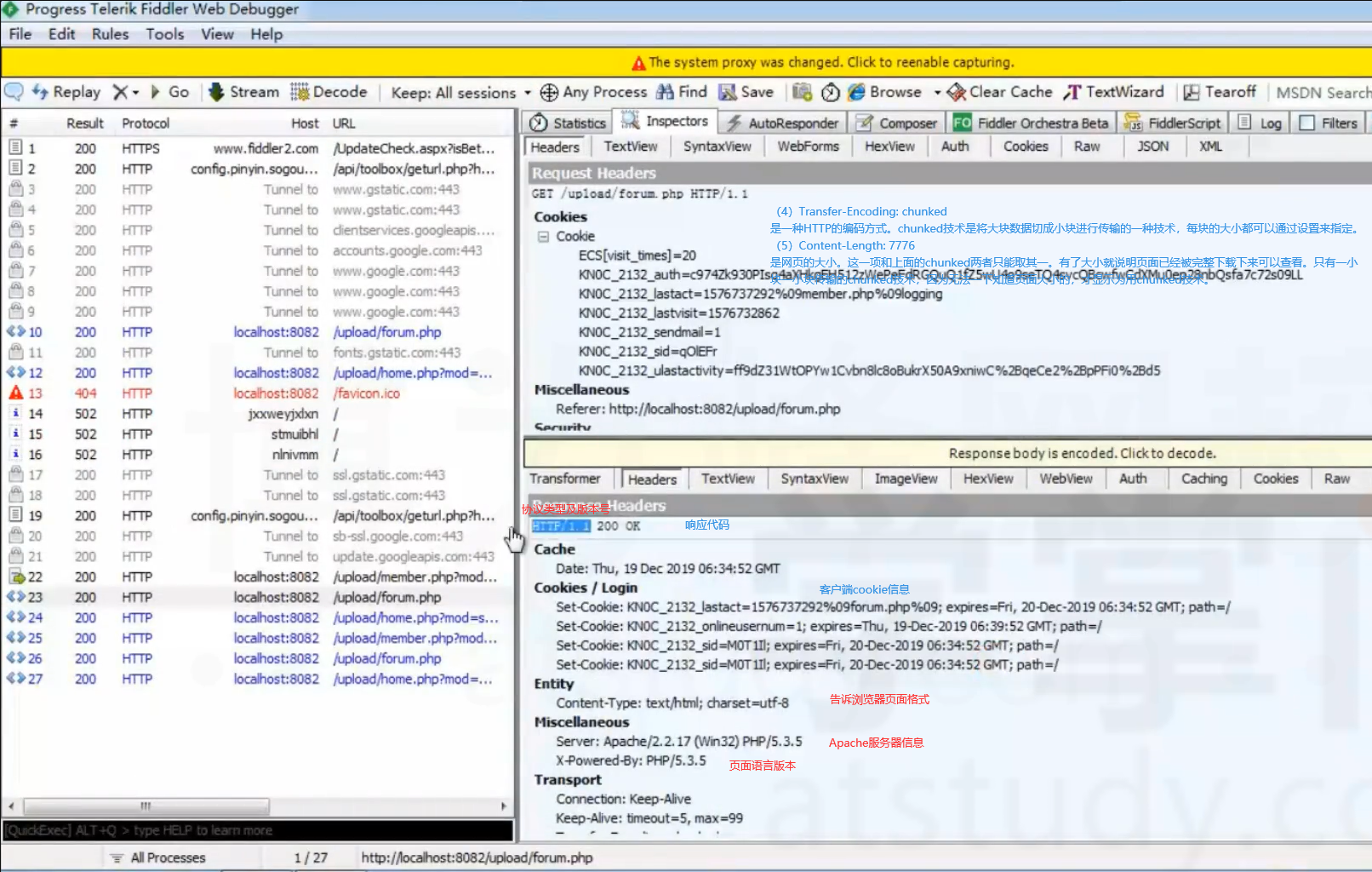Sort sessions by Protocol column header
1372x872 pixels.
click(x=146, y=123)
